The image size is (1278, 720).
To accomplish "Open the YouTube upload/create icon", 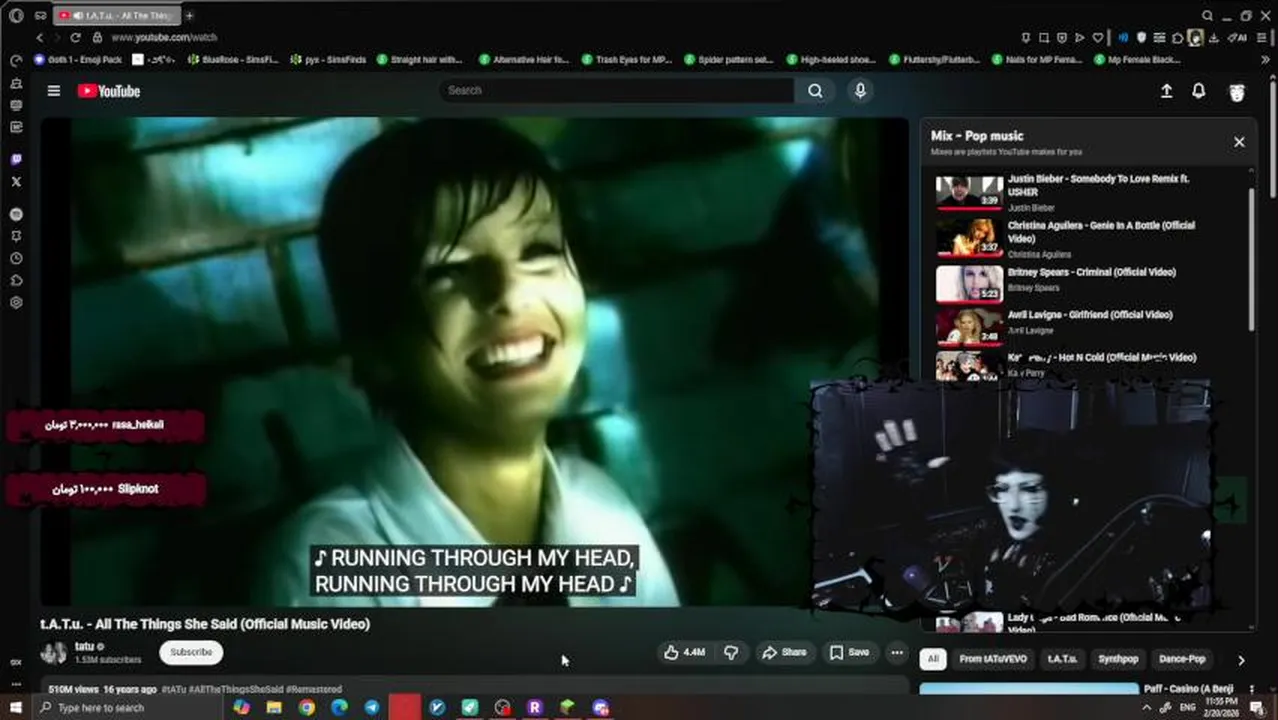I will coord(1166,91).
